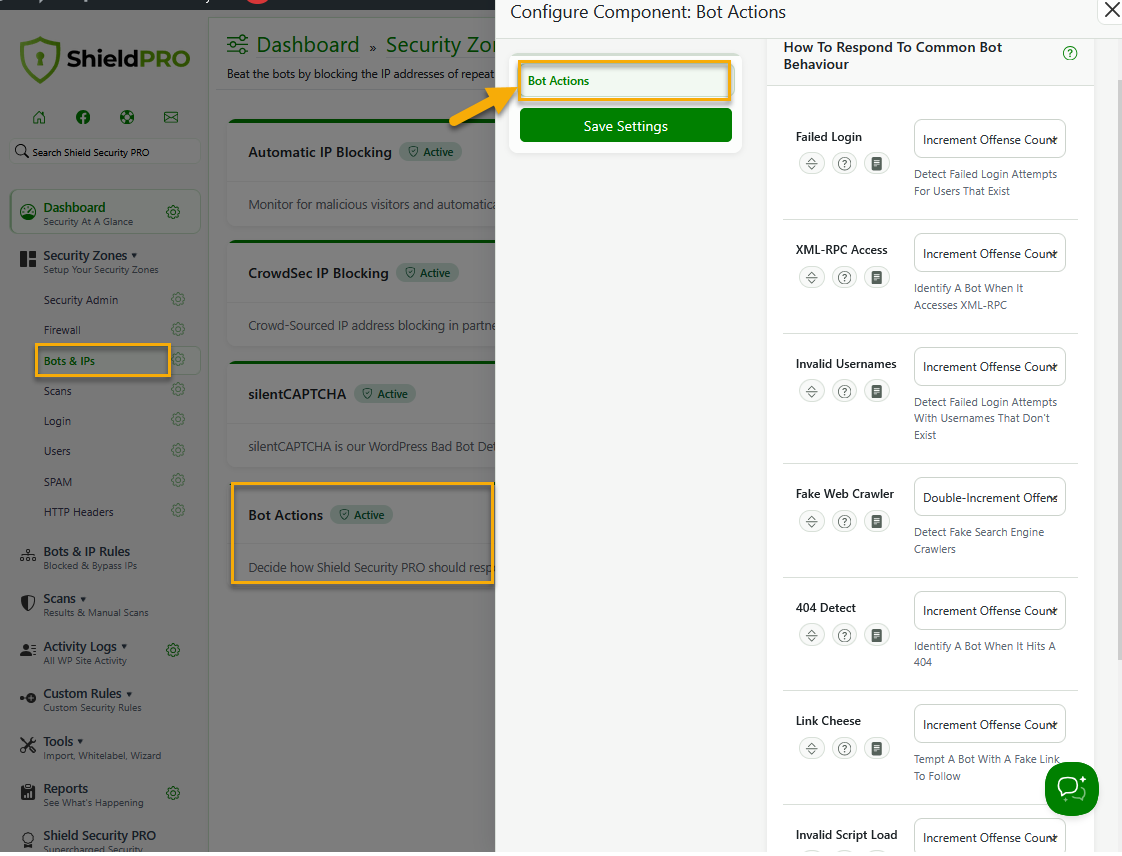1122x856 pixels.
Task: Click the up-down arrows icon under XML-RPC Access
Action: tap(811, 278)
